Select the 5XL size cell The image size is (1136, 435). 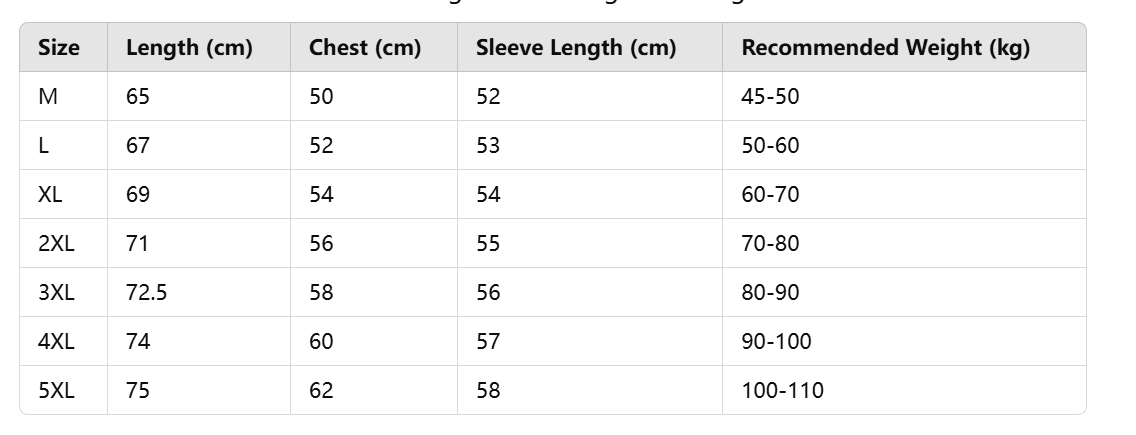pyautogui.click(x=55, y=391)
